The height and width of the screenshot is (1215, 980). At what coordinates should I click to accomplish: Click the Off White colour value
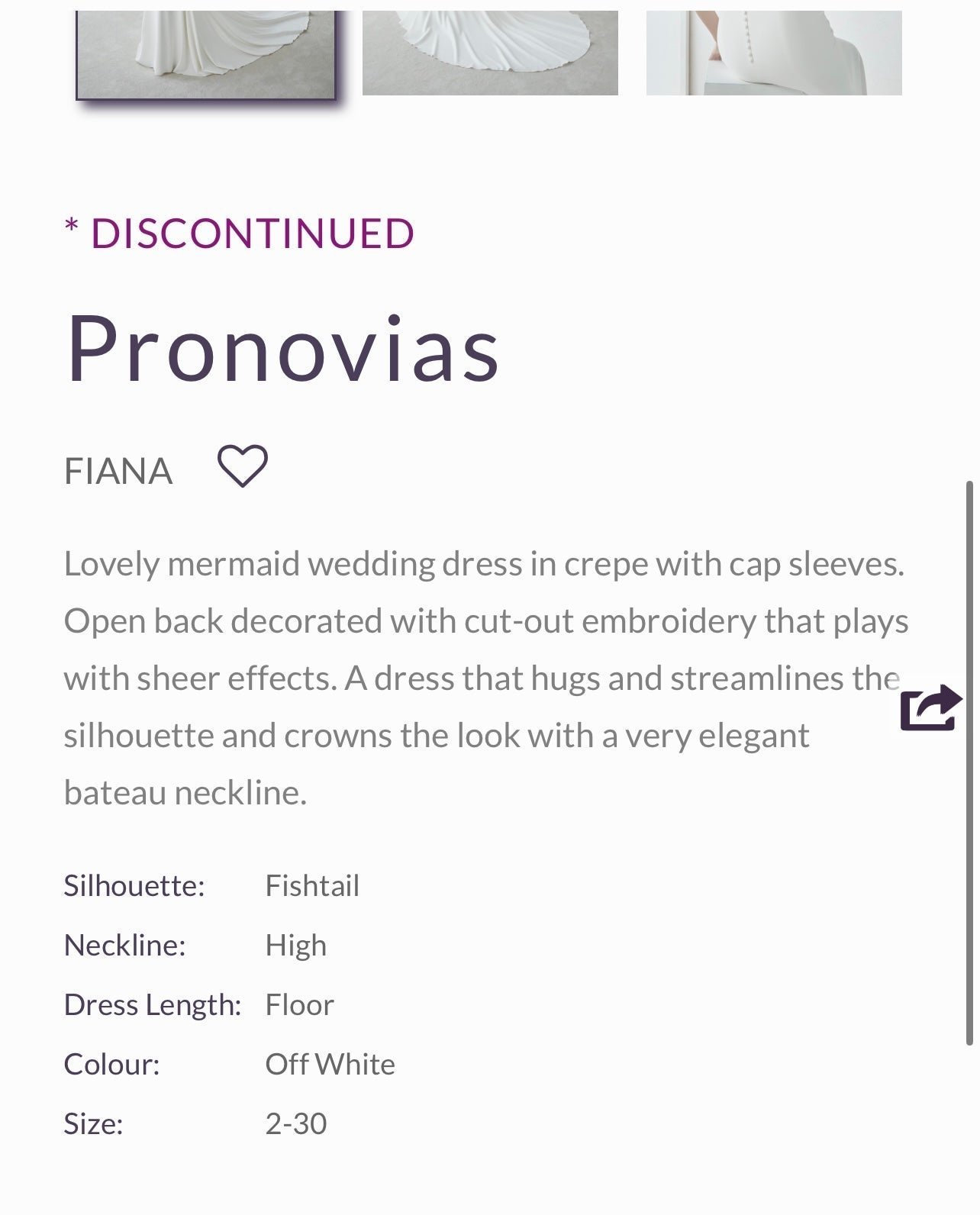pyautogui.click(x=330, y=1065)
